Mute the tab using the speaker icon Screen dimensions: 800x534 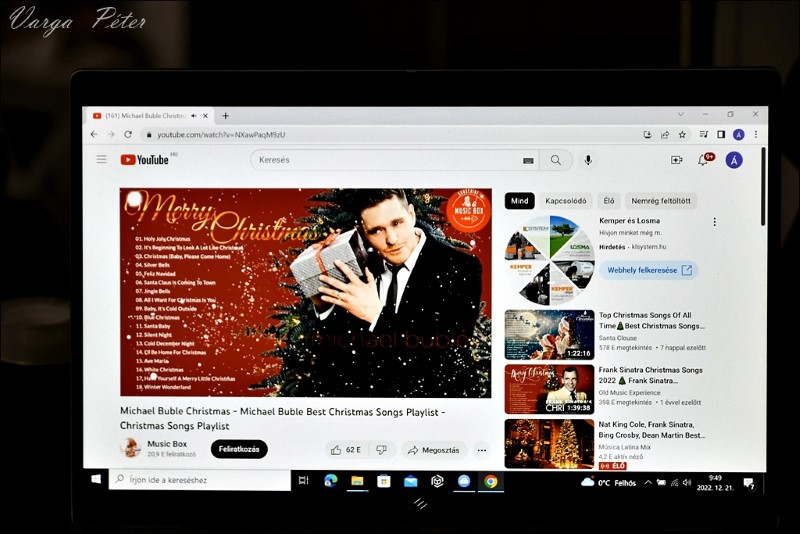point(194,116)
